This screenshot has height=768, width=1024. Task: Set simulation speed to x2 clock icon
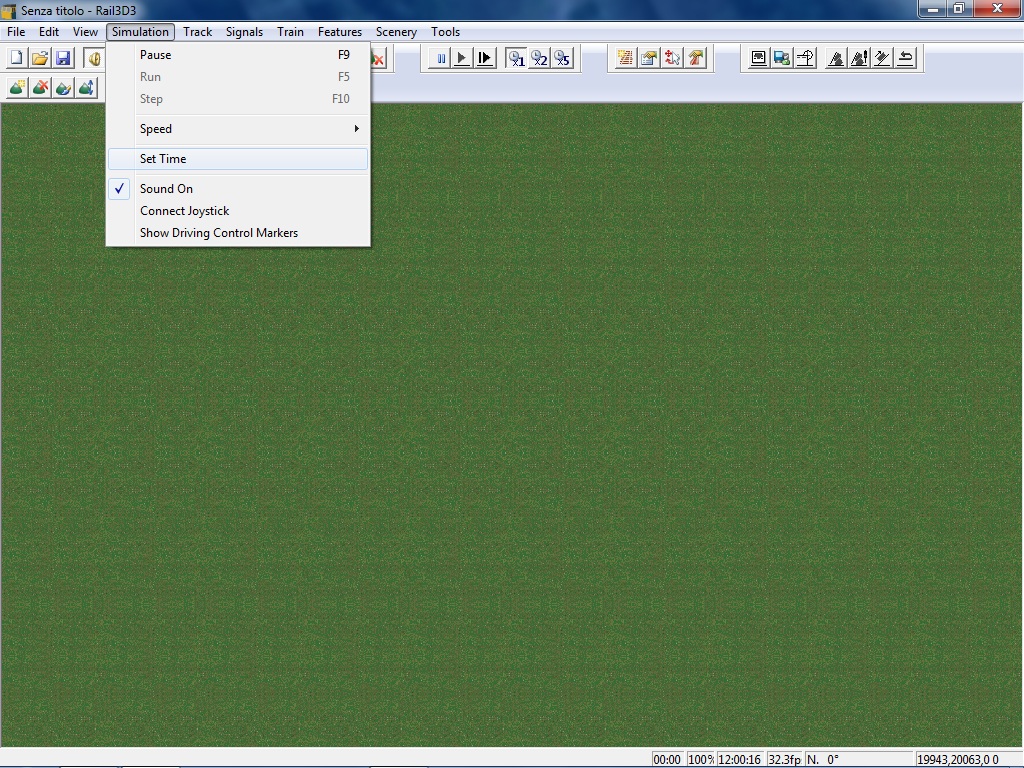(539, 58)
